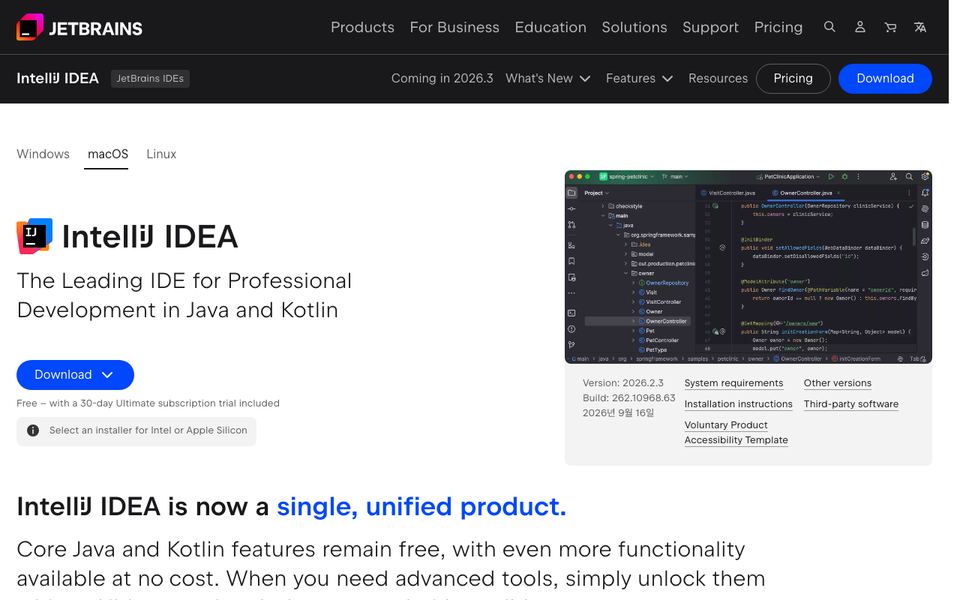Click the IntelliJ IDEA product logo icon
Screen dimensions: 960x600
tap(34, 236)
